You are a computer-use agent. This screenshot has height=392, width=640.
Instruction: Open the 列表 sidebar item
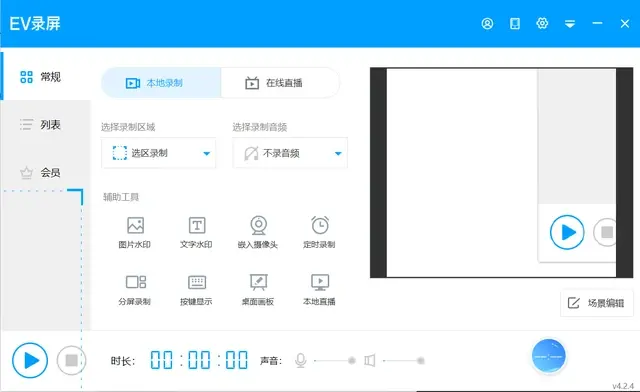45,124
